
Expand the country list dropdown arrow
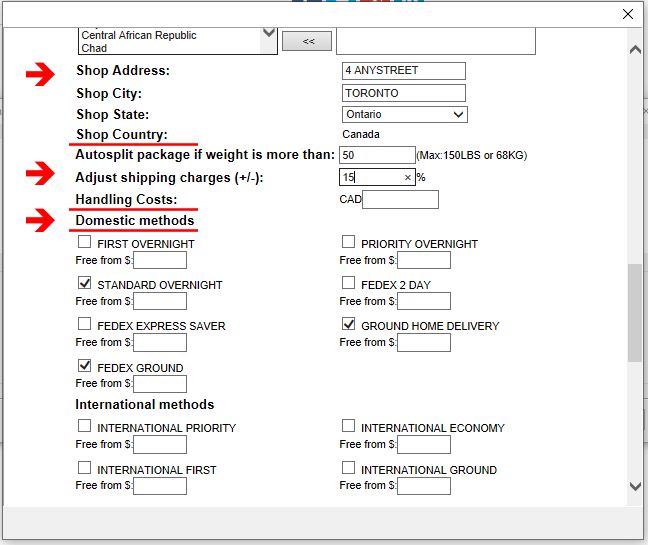point(268,34)
